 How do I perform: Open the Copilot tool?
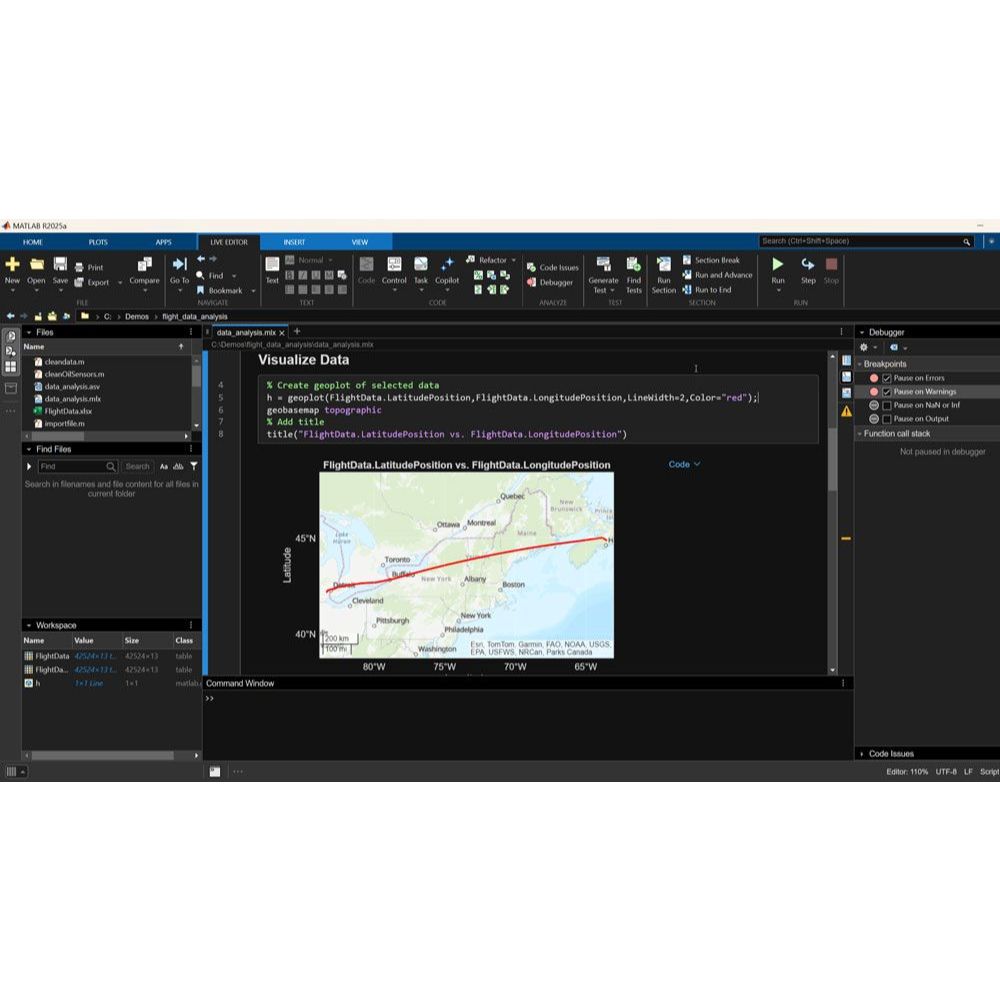pyautogui.click(x=447, y=264)
